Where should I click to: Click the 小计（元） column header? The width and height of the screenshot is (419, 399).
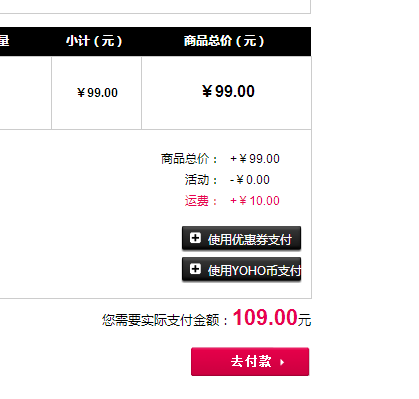click(94, 41)
